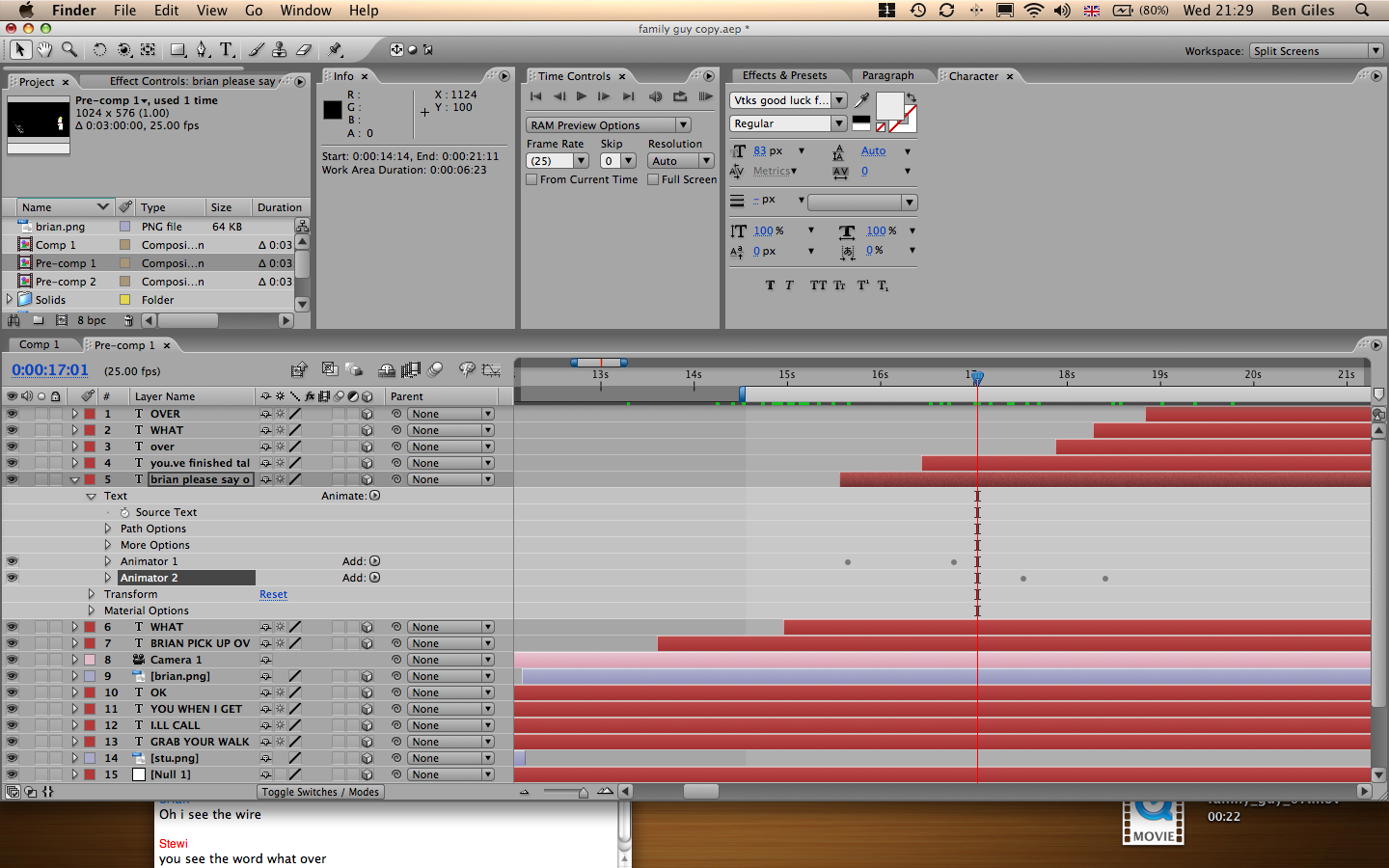Select the Rectangle mask tool
The width and height of the screenshot is (1389, 868).
(x=178, y=49)
